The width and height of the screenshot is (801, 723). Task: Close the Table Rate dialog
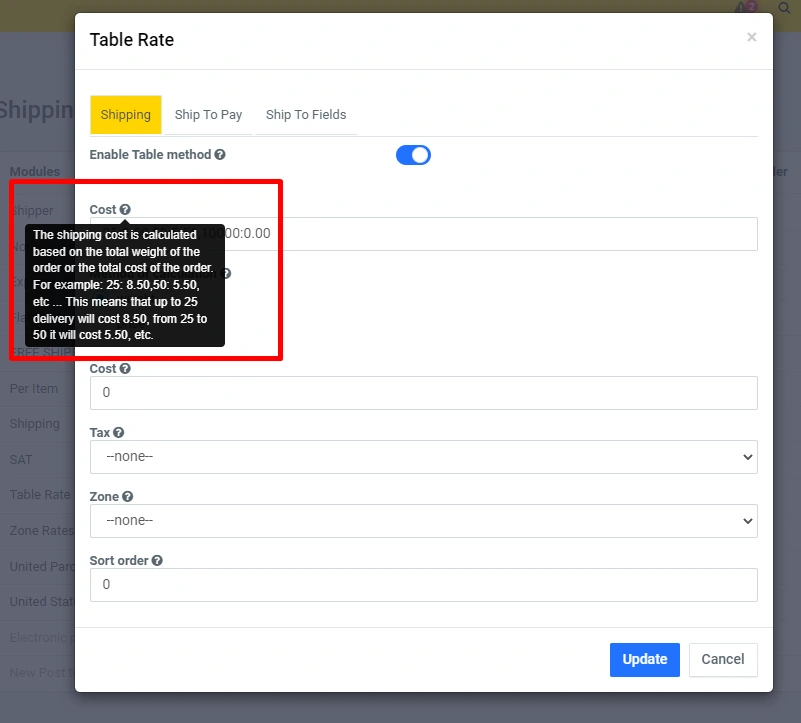pyautogui.click(x=751, y=38)
